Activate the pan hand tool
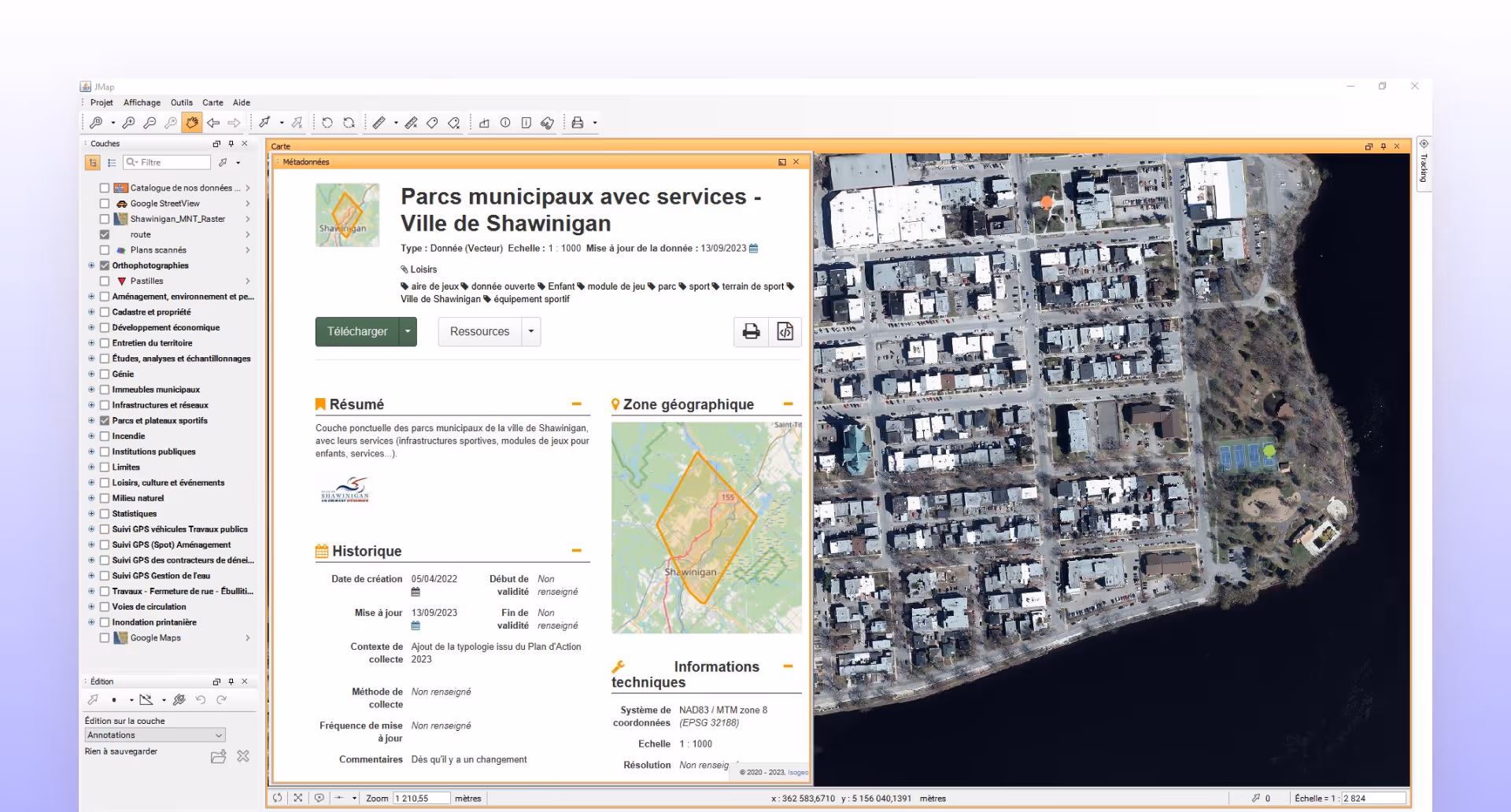The height and width of the screenshot is (812, 1511). coord(192,123)
